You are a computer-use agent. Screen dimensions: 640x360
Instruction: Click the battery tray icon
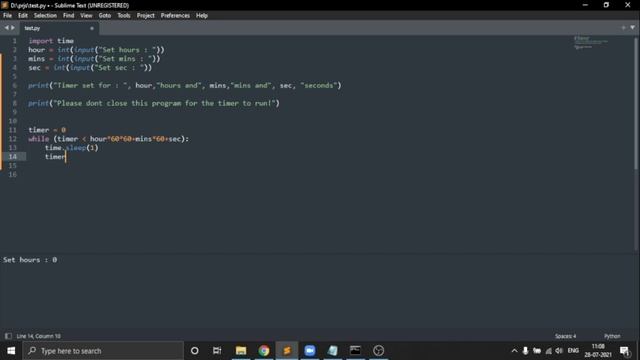(537, 351)
